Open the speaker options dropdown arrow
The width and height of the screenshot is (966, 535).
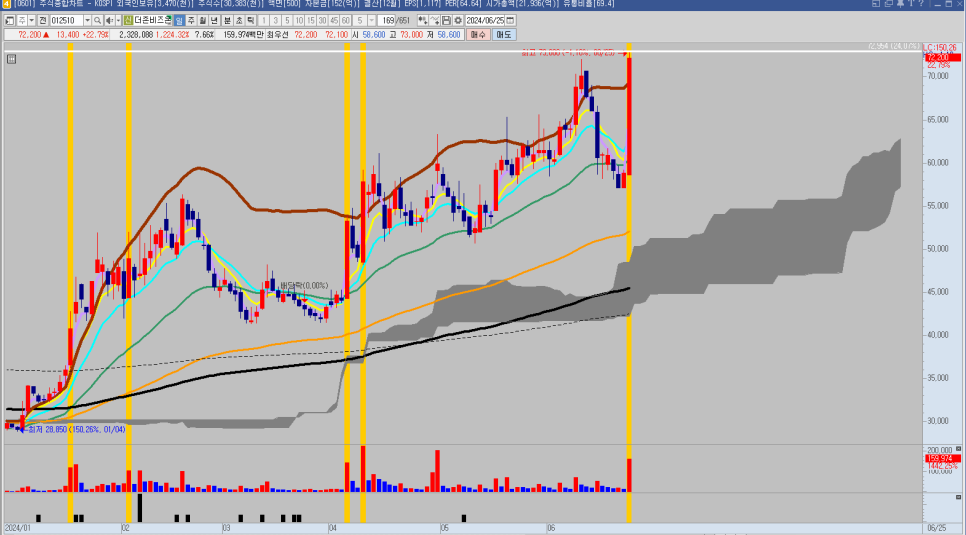click(x=118, y=20)
